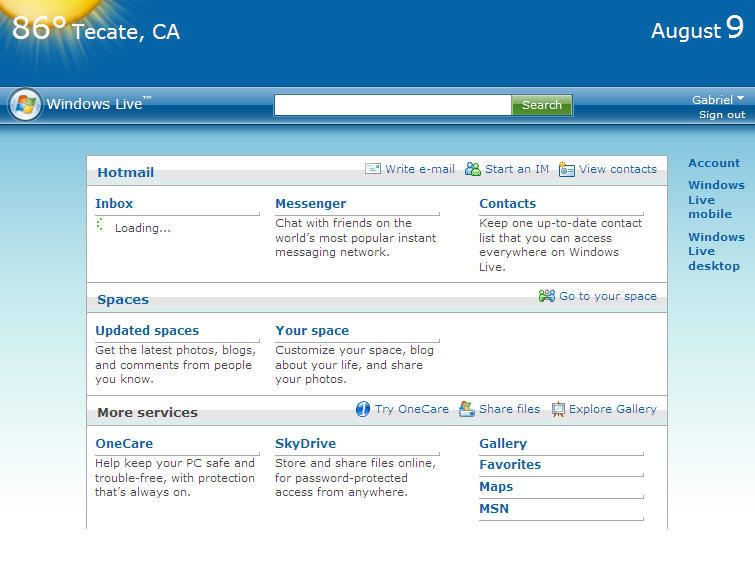Select the Maps link
755x564 pixels.
(496, 487)
